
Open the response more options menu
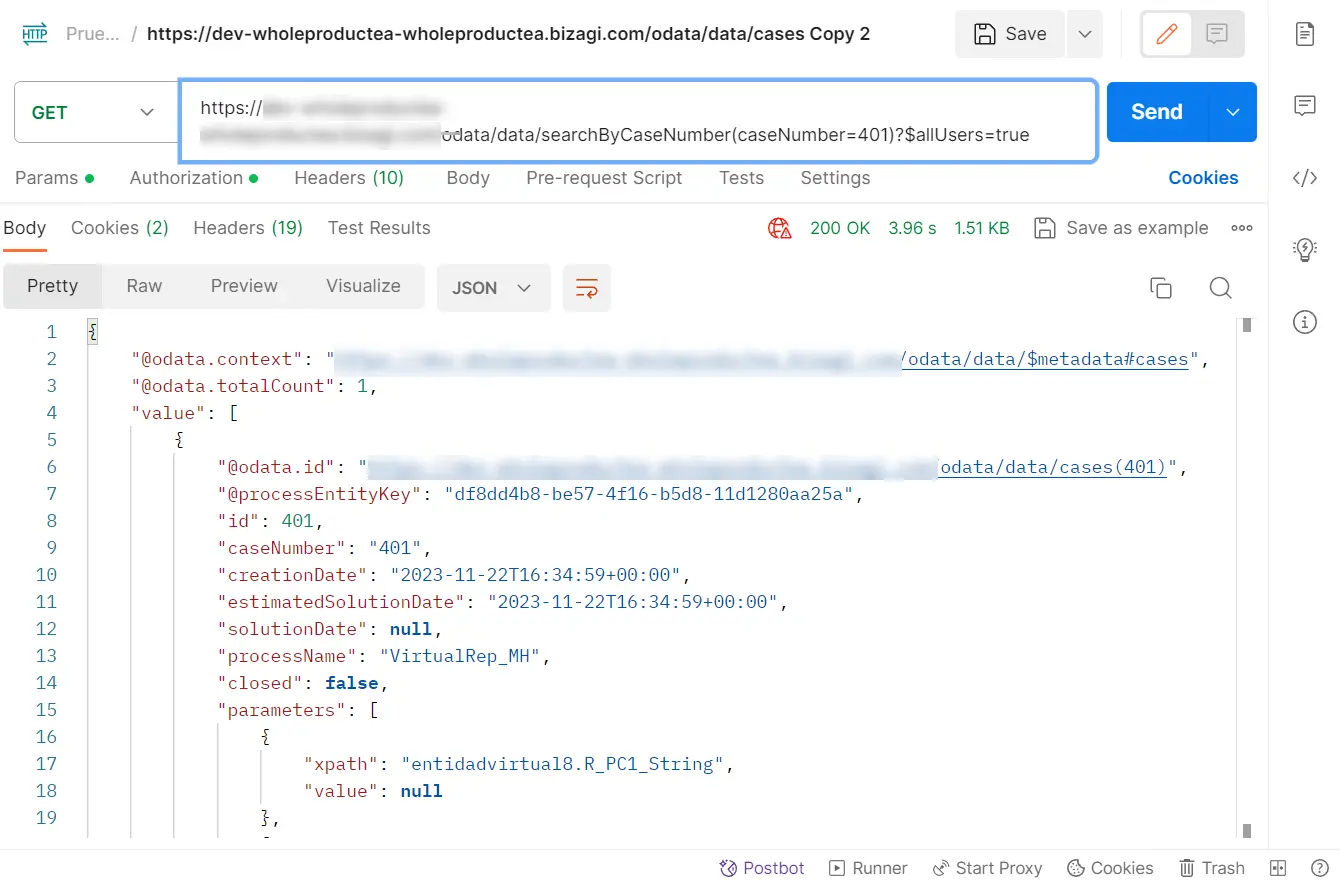[1242, 228]
